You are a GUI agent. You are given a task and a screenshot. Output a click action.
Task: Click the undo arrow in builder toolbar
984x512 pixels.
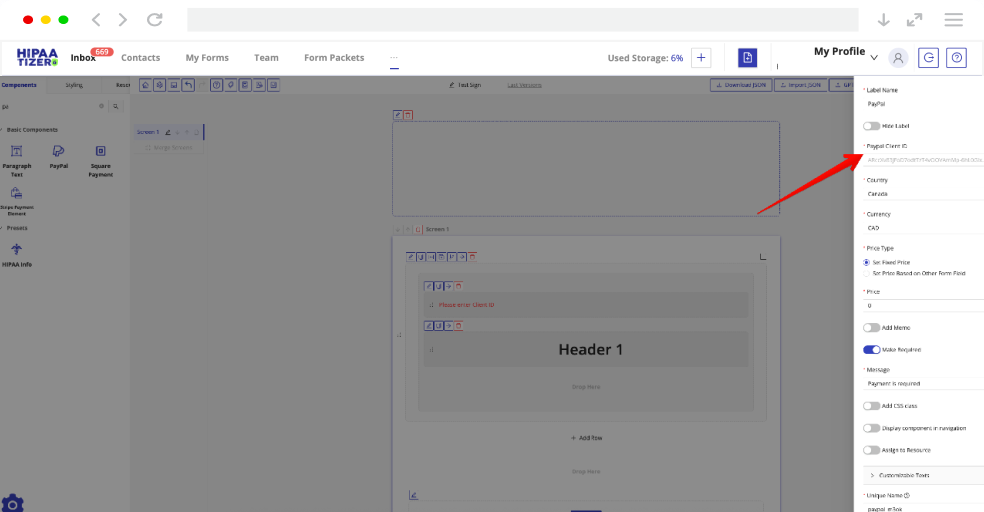[x=189, y=85]
